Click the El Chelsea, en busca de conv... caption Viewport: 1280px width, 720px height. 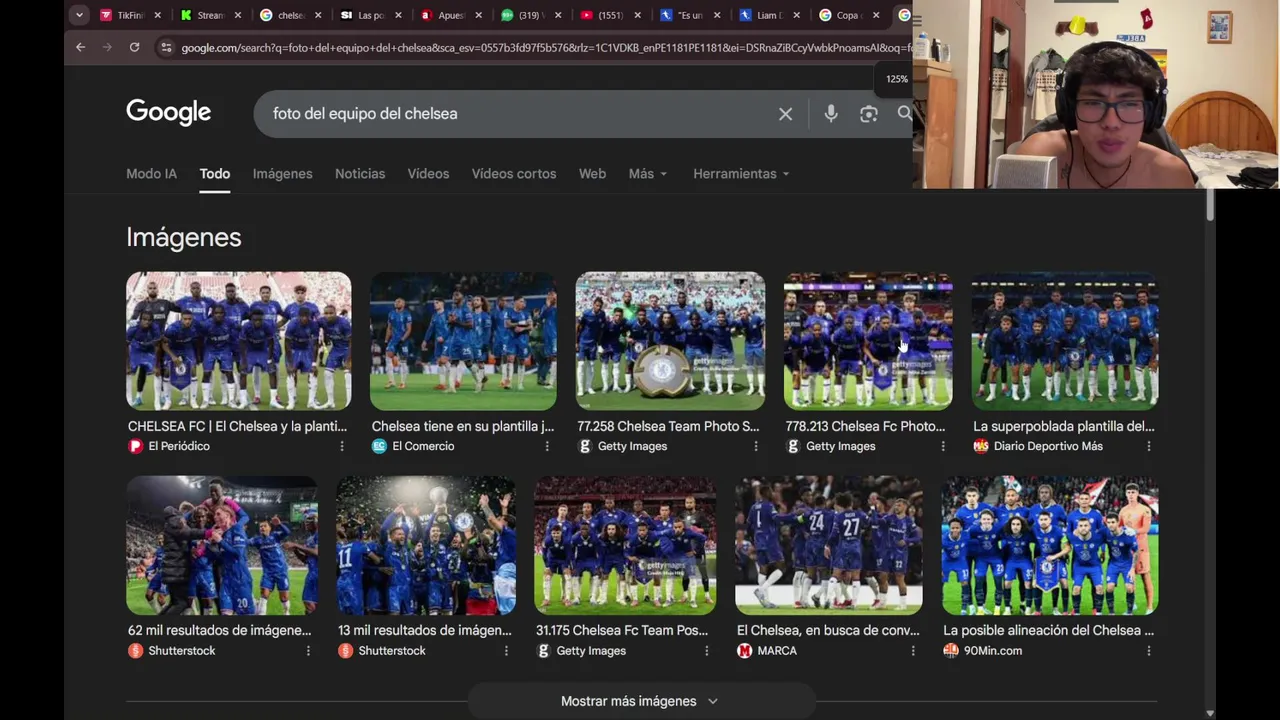pos(828,630)
